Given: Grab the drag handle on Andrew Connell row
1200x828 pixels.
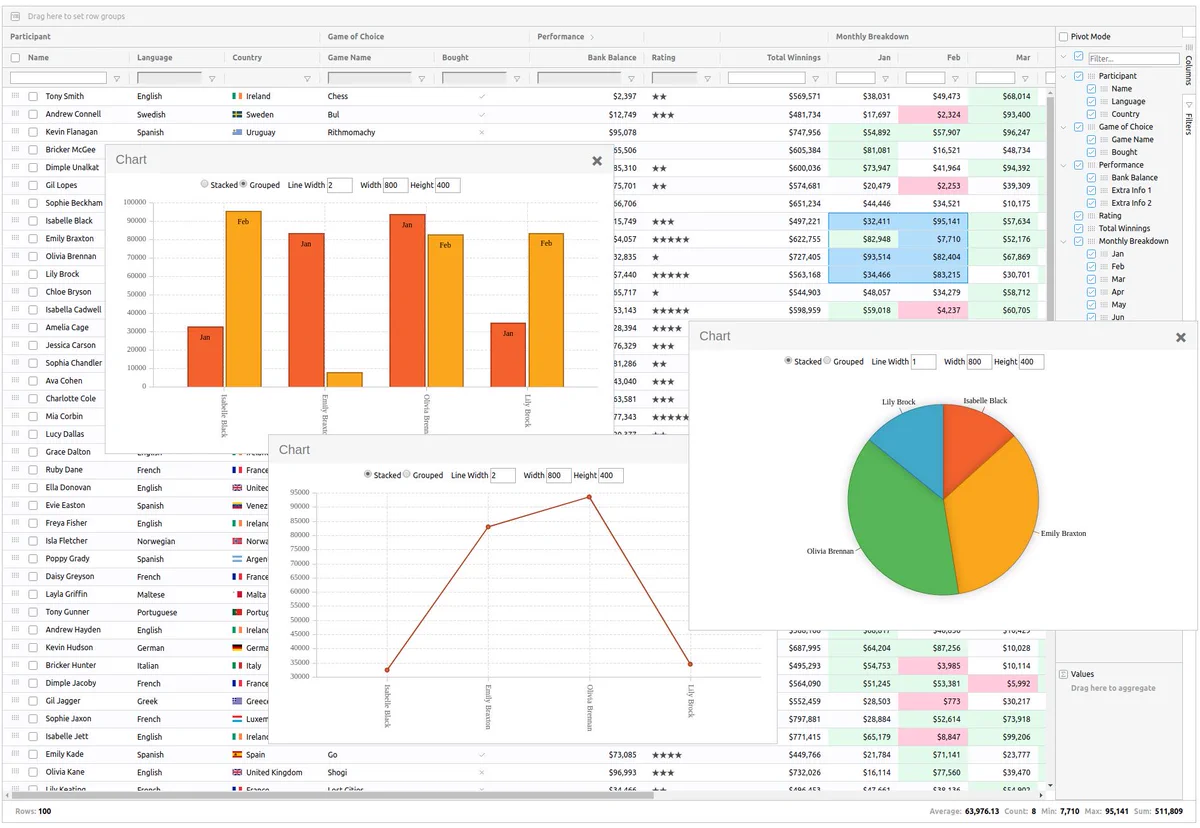Looking at the screenshot, I should (15, 114).
